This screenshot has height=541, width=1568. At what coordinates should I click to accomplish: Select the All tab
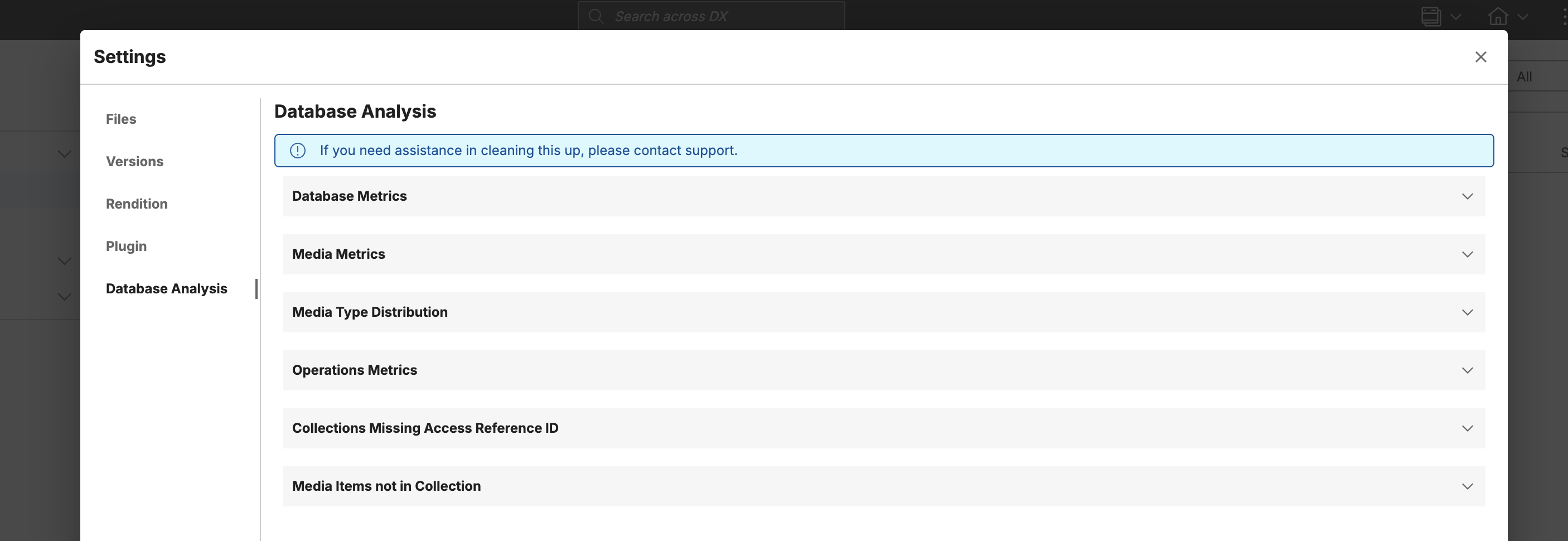pyautogui.click(x=1525, y=76)
